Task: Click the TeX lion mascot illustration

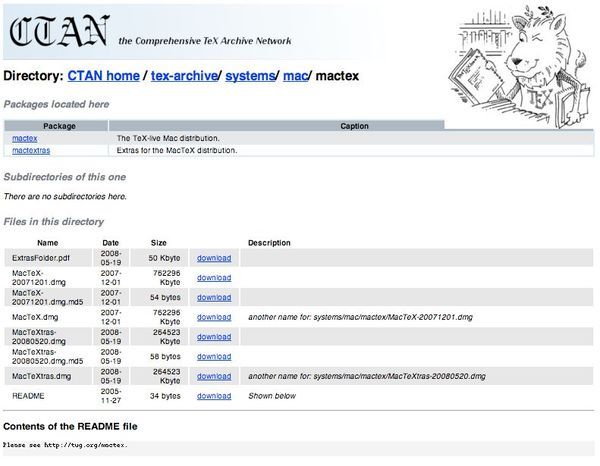Action: (520, 67)
